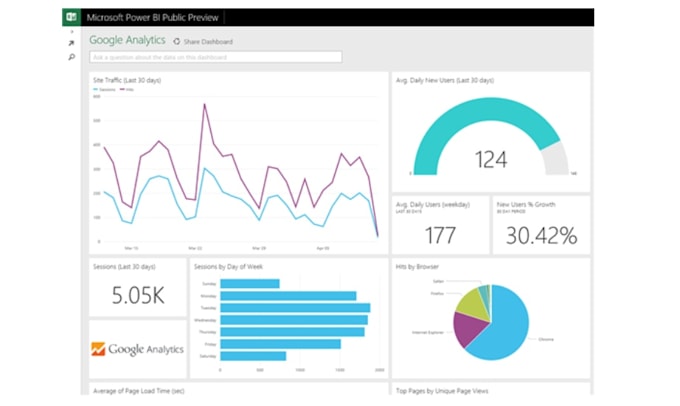Click the Chrome label beside pie chart
Viewport: 680px width, 406px height.
[546, 339]
